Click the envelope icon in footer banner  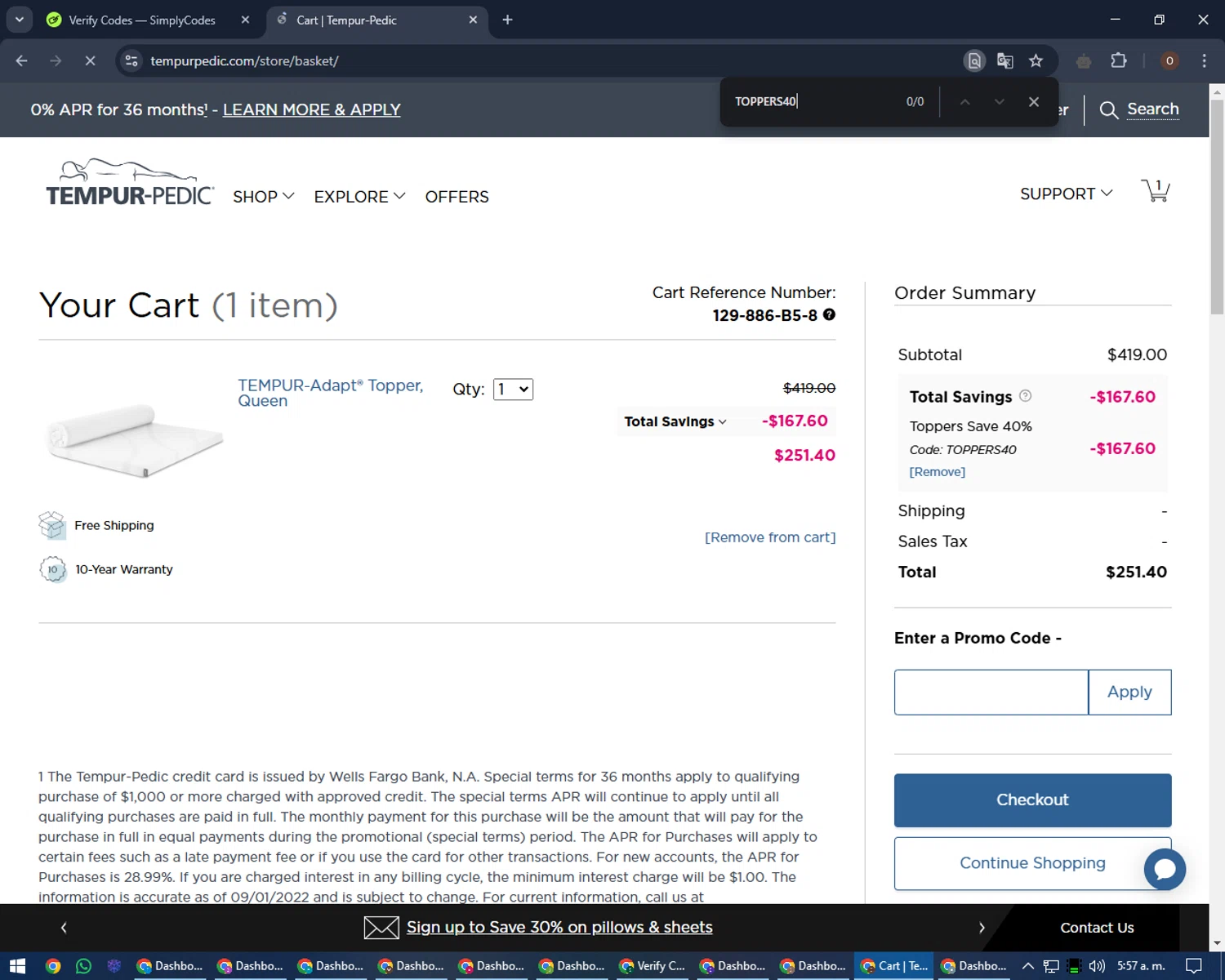381,927
